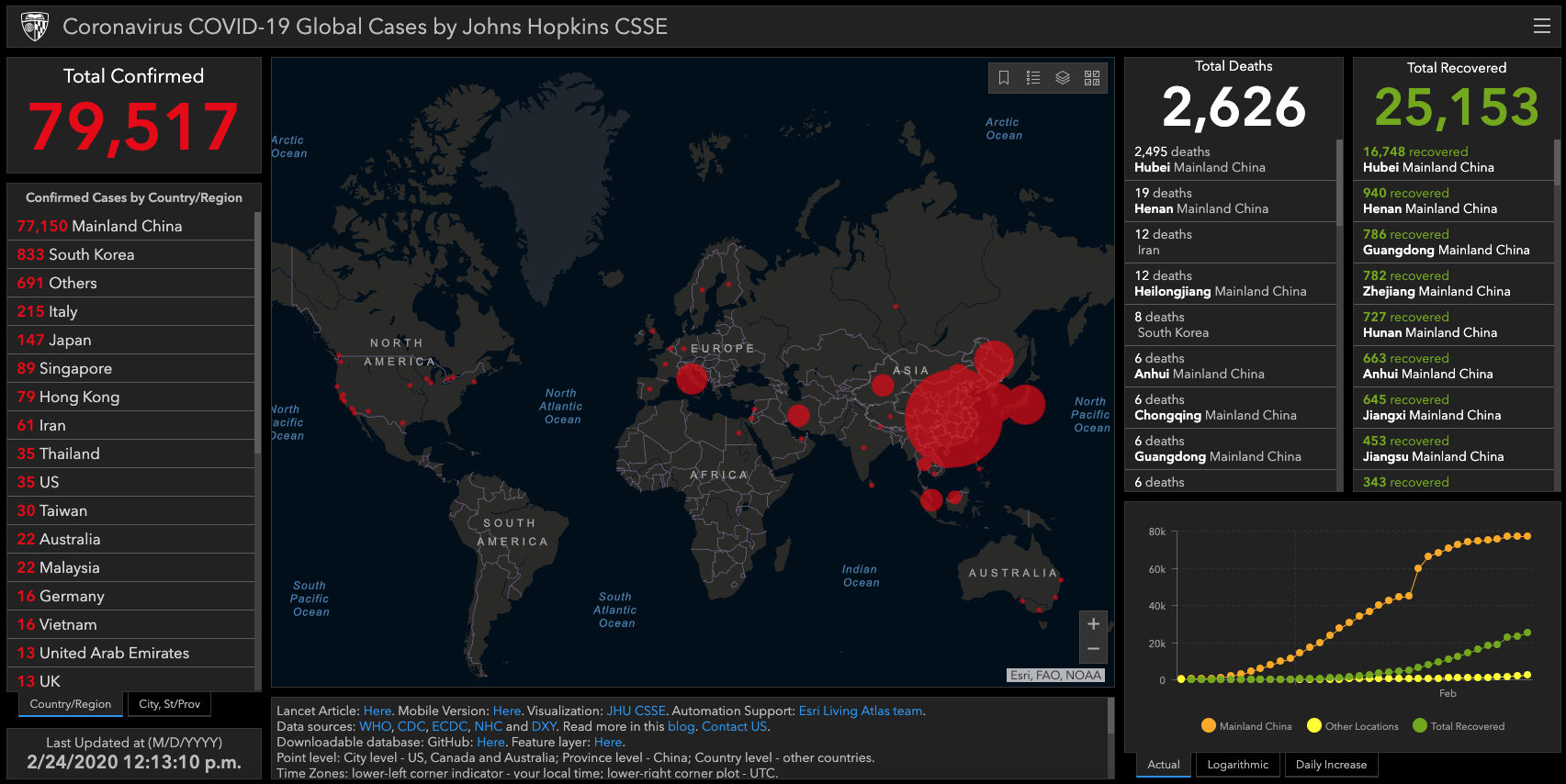Toggle Mainland China orange legend marker

[1209, 725]
